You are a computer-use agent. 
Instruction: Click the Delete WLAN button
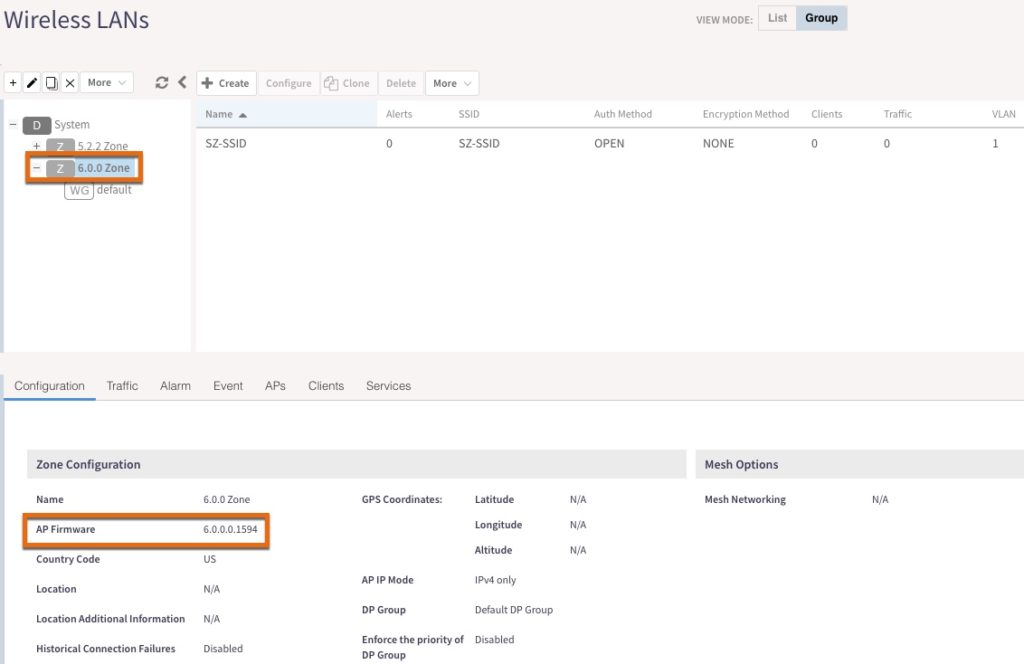(x=401, y=83)
